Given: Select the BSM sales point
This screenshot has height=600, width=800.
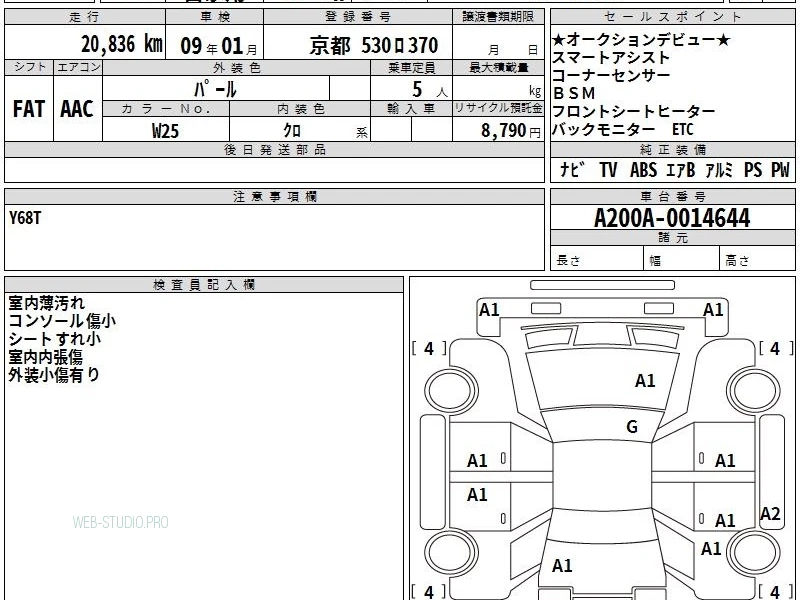Looking at the screenshot, I should (x=574, y=93).
